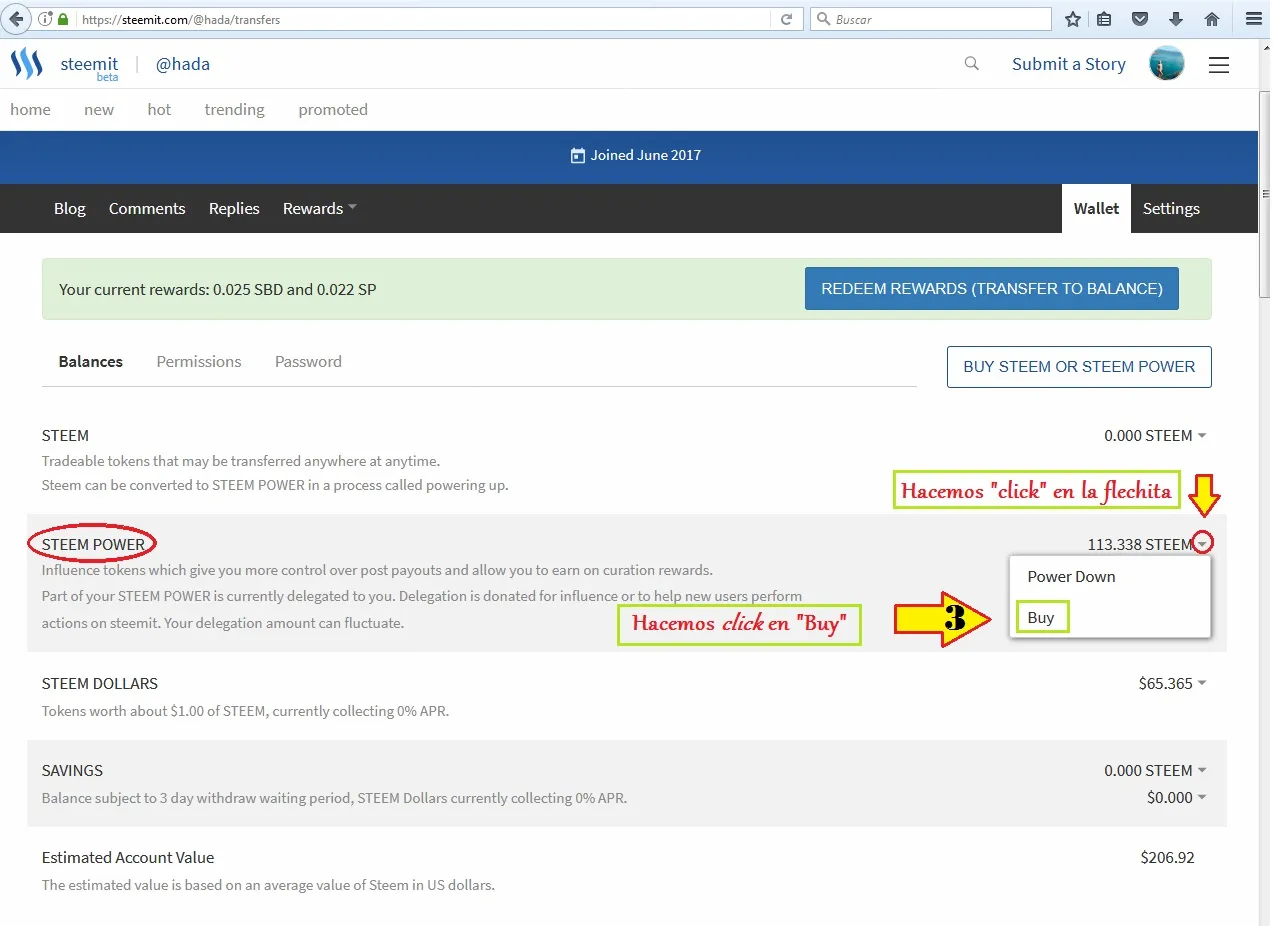
Task: Click the SAVINGS heading
Action: click(x=72, y=771)
